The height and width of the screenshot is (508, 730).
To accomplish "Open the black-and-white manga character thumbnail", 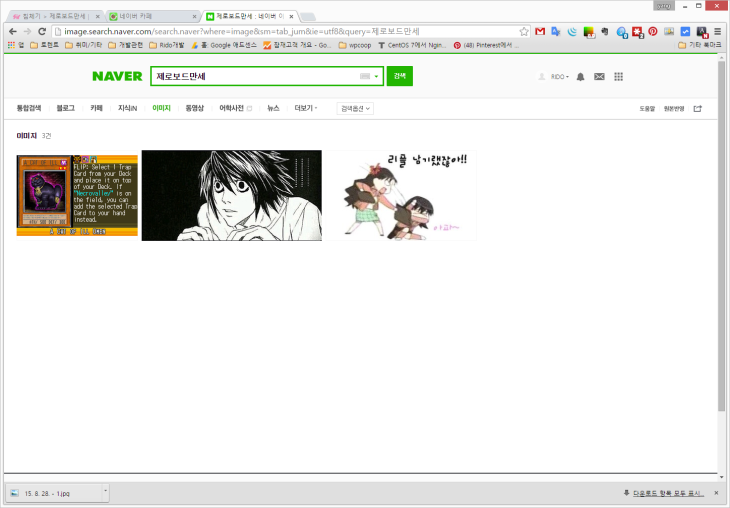I will pyautogui.click(x=231, y=196).
